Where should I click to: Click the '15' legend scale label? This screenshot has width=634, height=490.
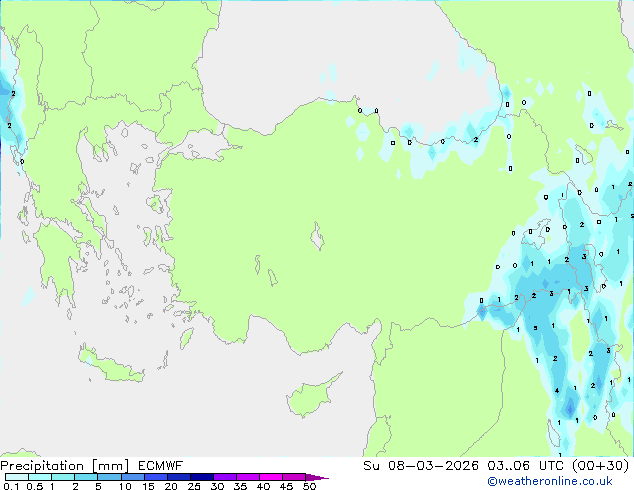tap(148, 486)
